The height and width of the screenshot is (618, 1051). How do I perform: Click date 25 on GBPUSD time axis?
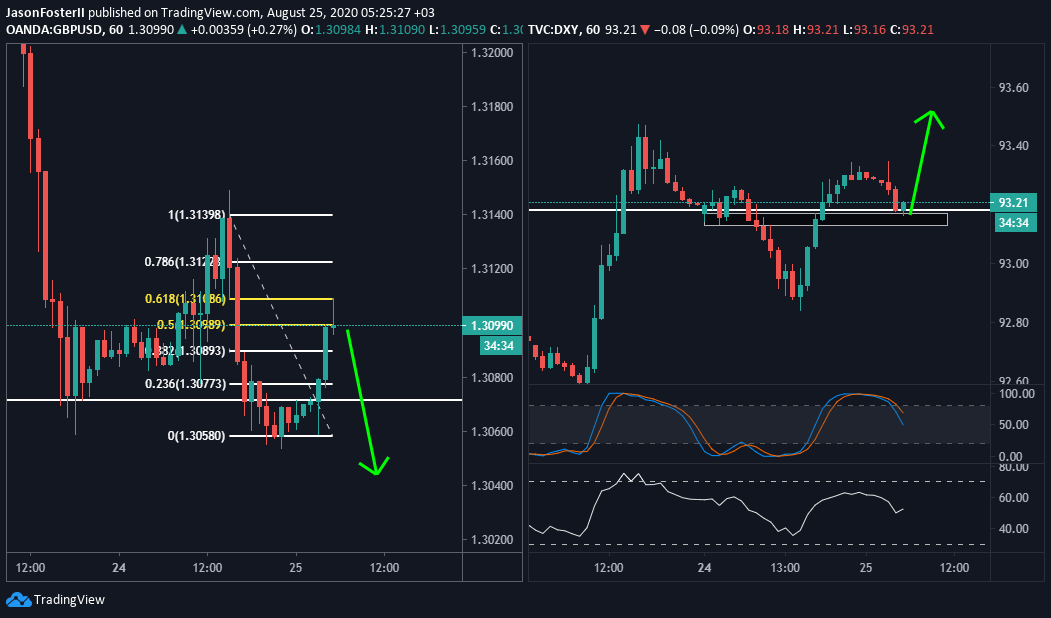[x=296, y=568]
